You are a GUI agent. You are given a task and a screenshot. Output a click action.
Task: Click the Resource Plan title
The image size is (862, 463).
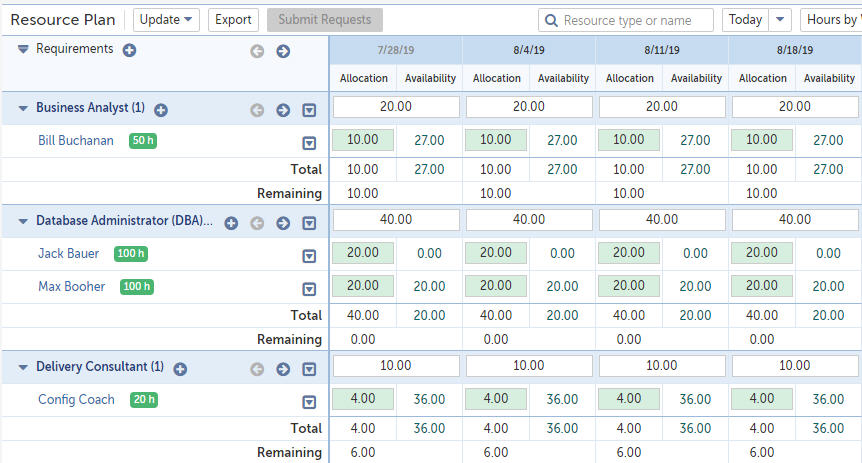63,20
